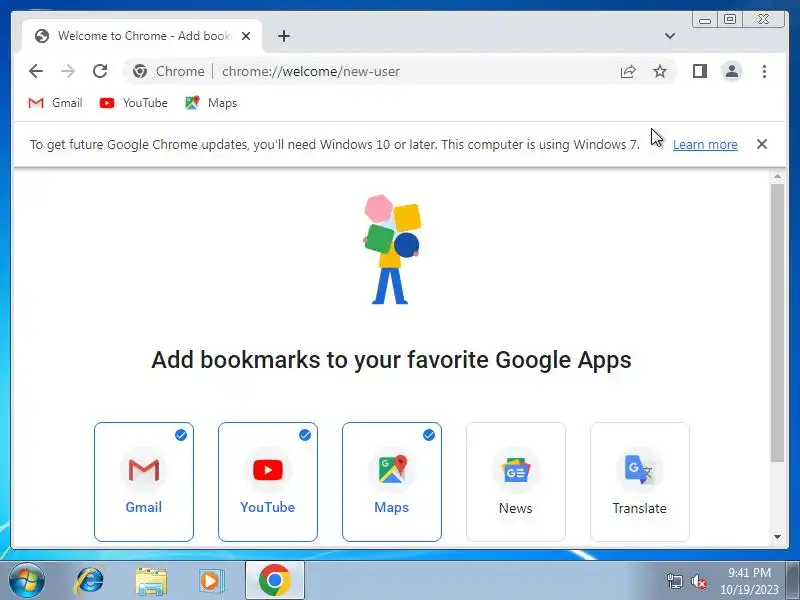Click the page heading Add bookmarks text
The image size is (800, 600).
tap(391, 360)
